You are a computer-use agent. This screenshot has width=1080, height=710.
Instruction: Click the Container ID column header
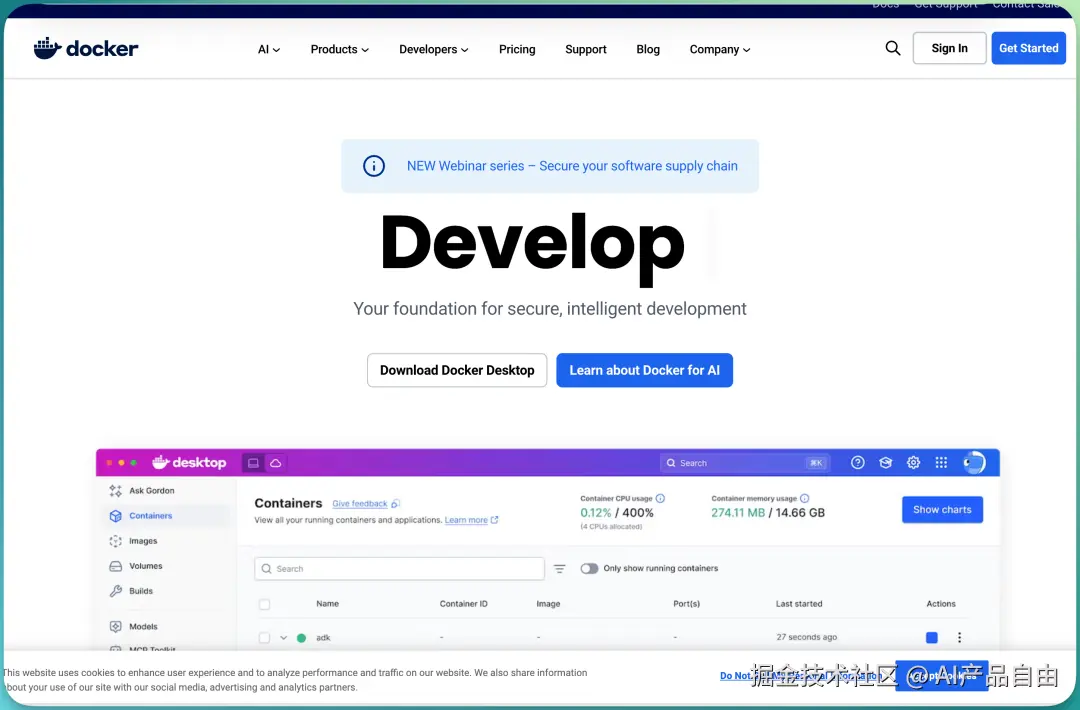[464, 604]
